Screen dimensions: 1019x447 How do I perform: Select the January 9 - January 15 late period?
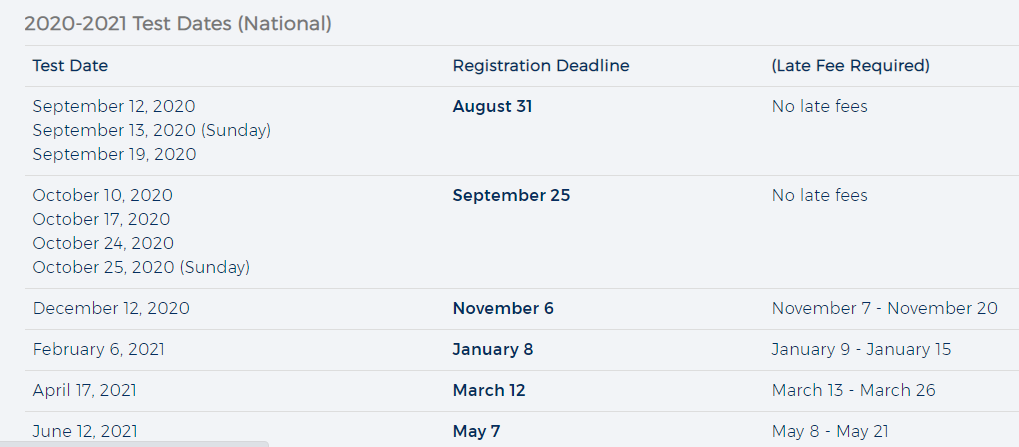[x=862, y=349]
